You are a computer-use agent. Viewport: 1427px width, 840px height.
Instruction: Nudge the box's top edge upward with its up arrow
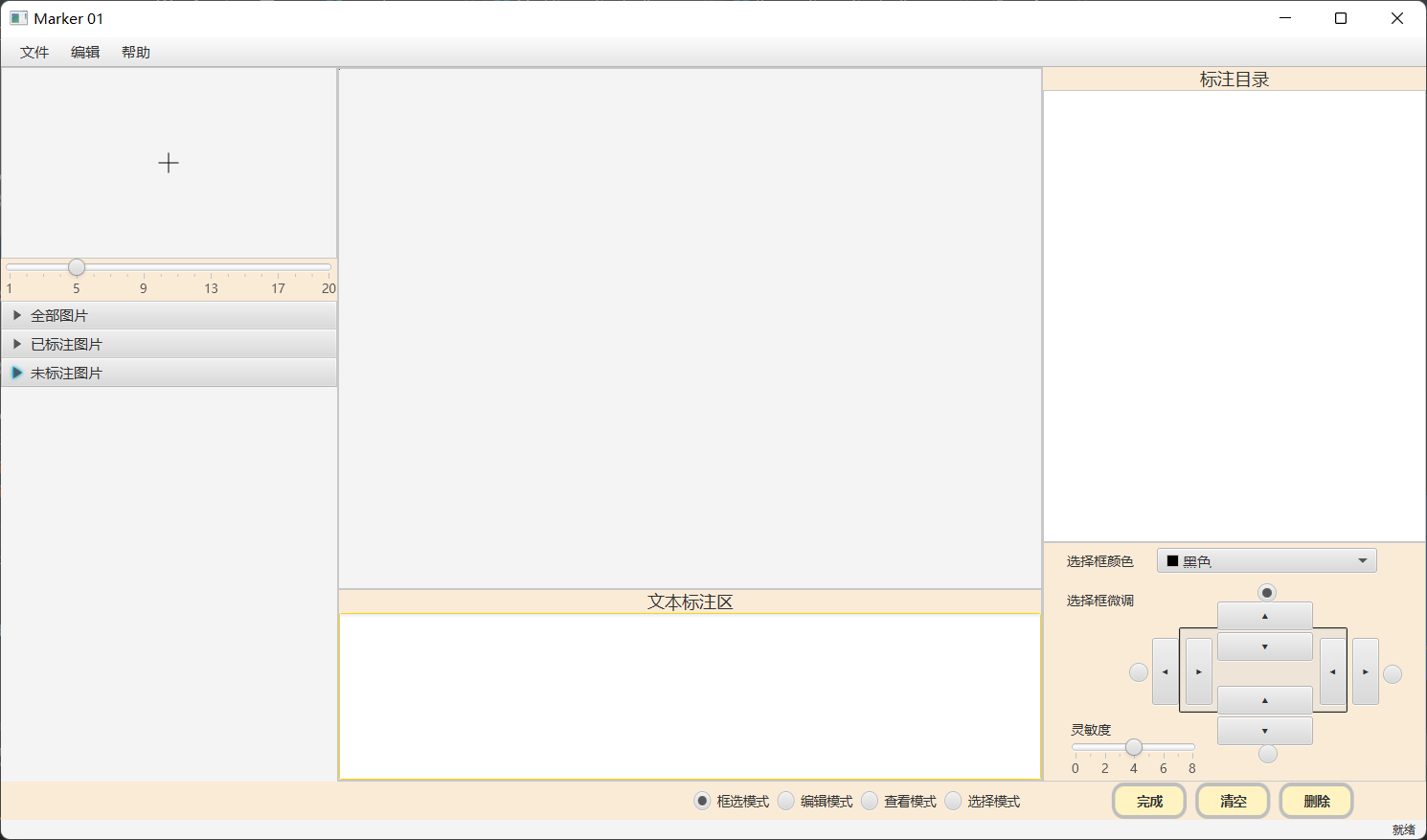(1264, 616)
